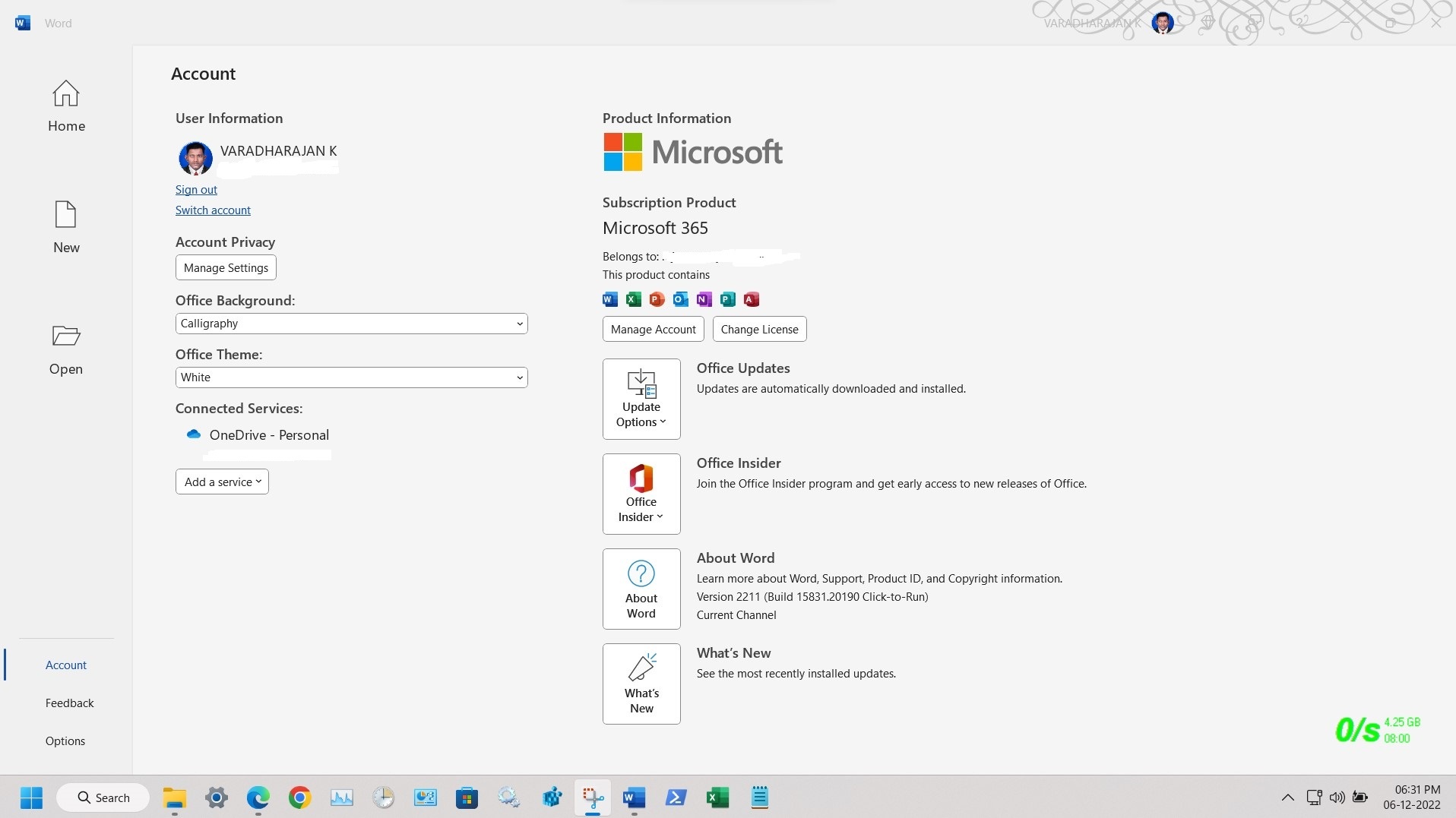Viewport: 1456px width, 818px height.
Task: Click the VARADHARAJAN K name in title bar
Action: tap(1093, 24)
